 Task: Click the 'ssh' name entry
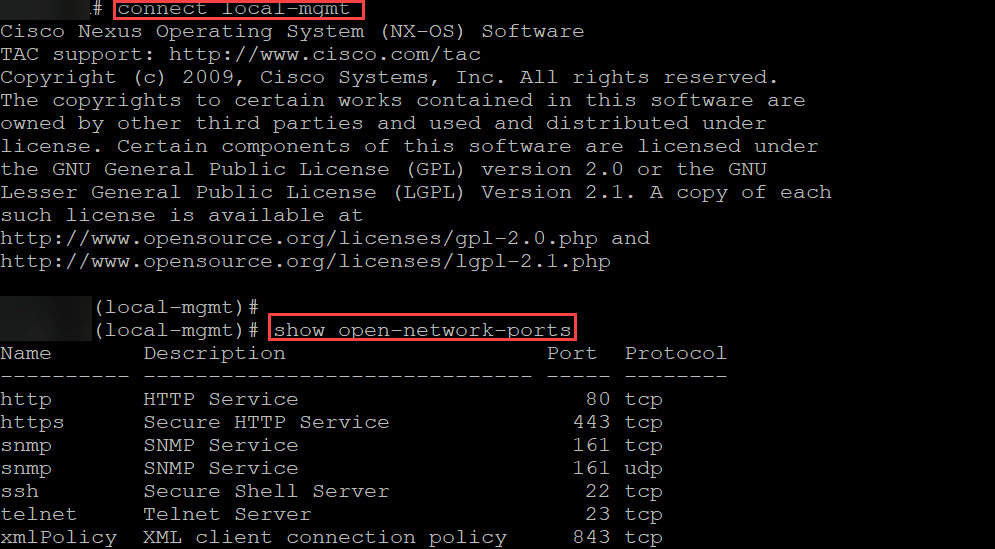20,492
